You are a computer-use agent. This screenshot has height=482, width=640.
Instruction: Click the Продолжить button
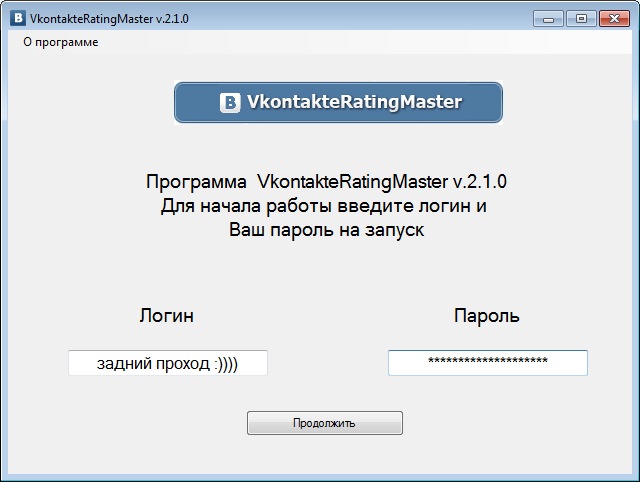(325, 423)
